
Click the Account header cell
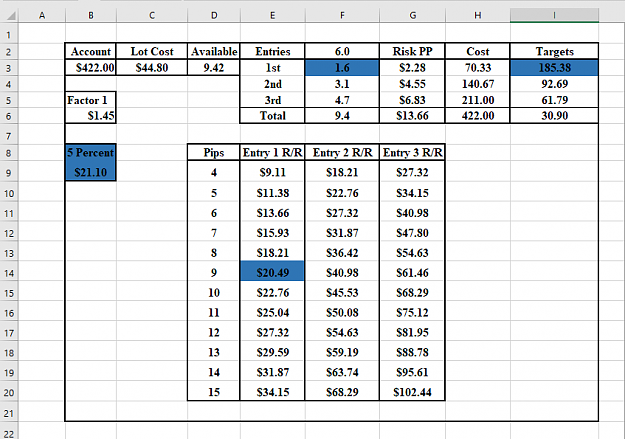[x=91, y=51]
